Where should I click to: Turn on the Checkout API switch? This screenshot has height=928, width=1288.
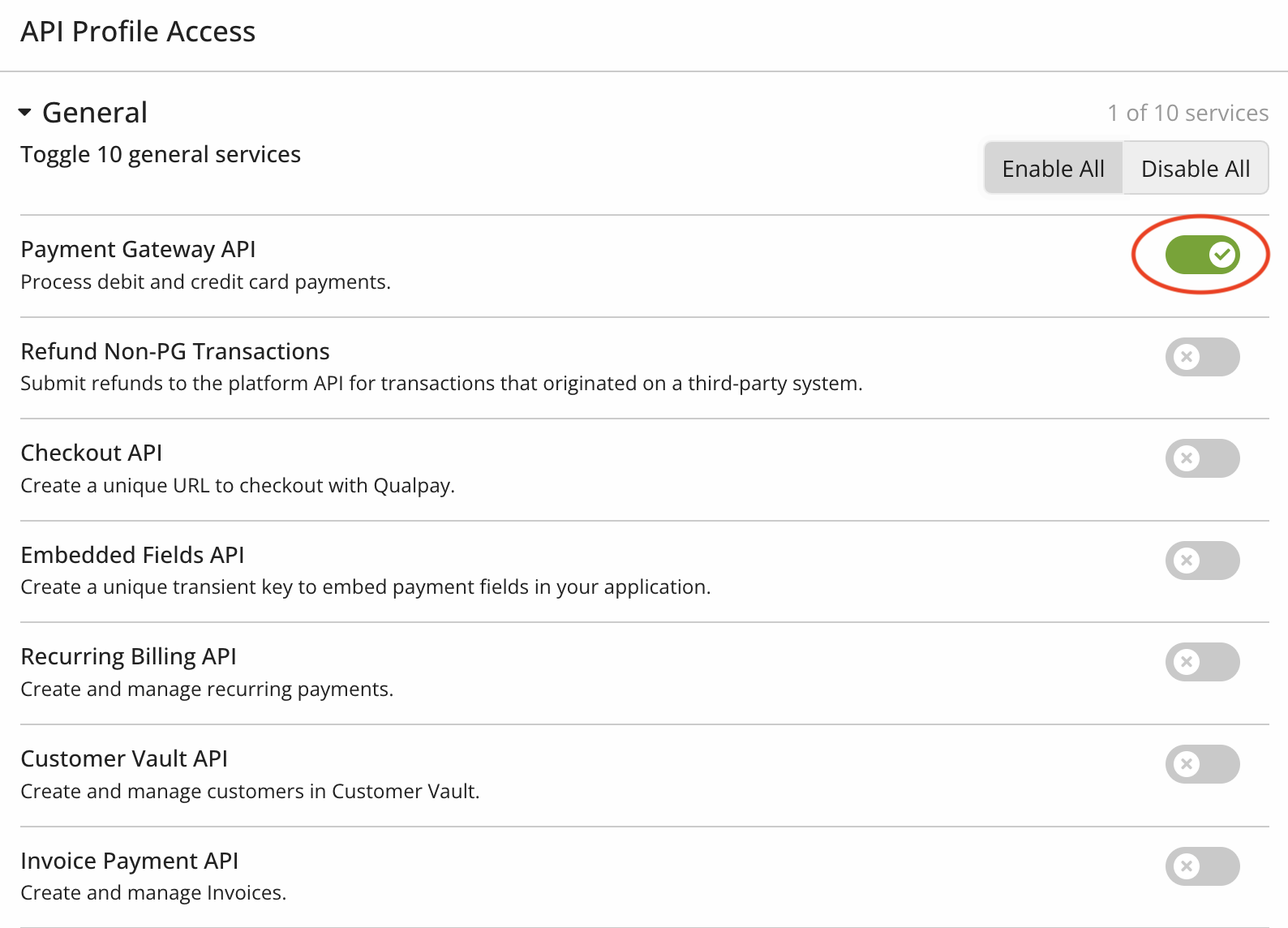click(x=1202, y=458)
